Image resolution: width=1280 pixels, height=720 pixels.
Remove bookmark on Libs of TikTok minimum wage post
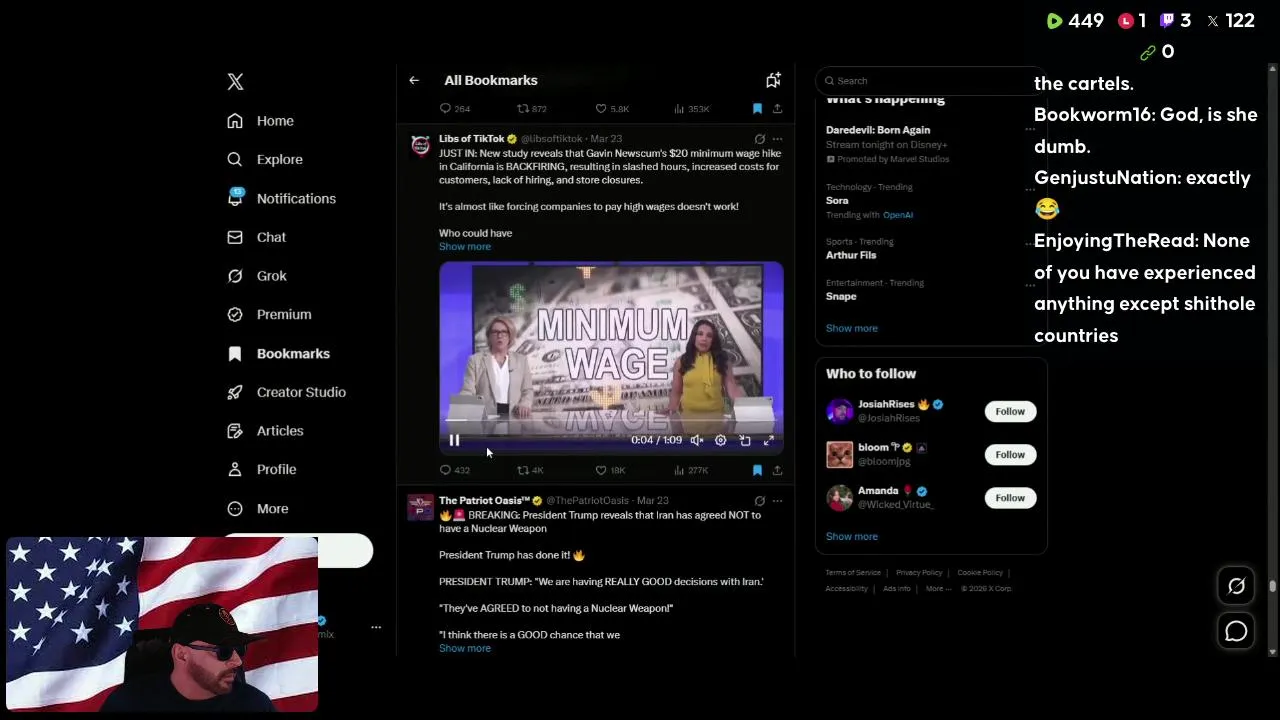coord(757,470)
